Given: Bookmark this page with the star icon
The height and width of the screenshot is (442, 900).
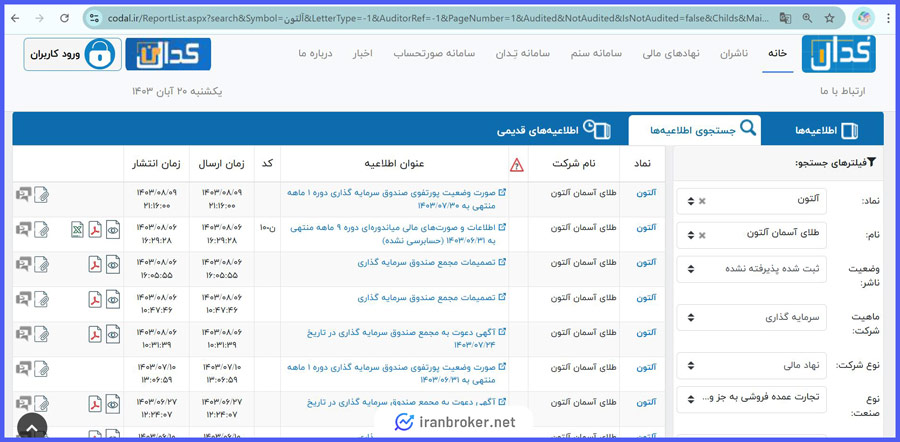Looking at the screenshot, I should 829,18.
